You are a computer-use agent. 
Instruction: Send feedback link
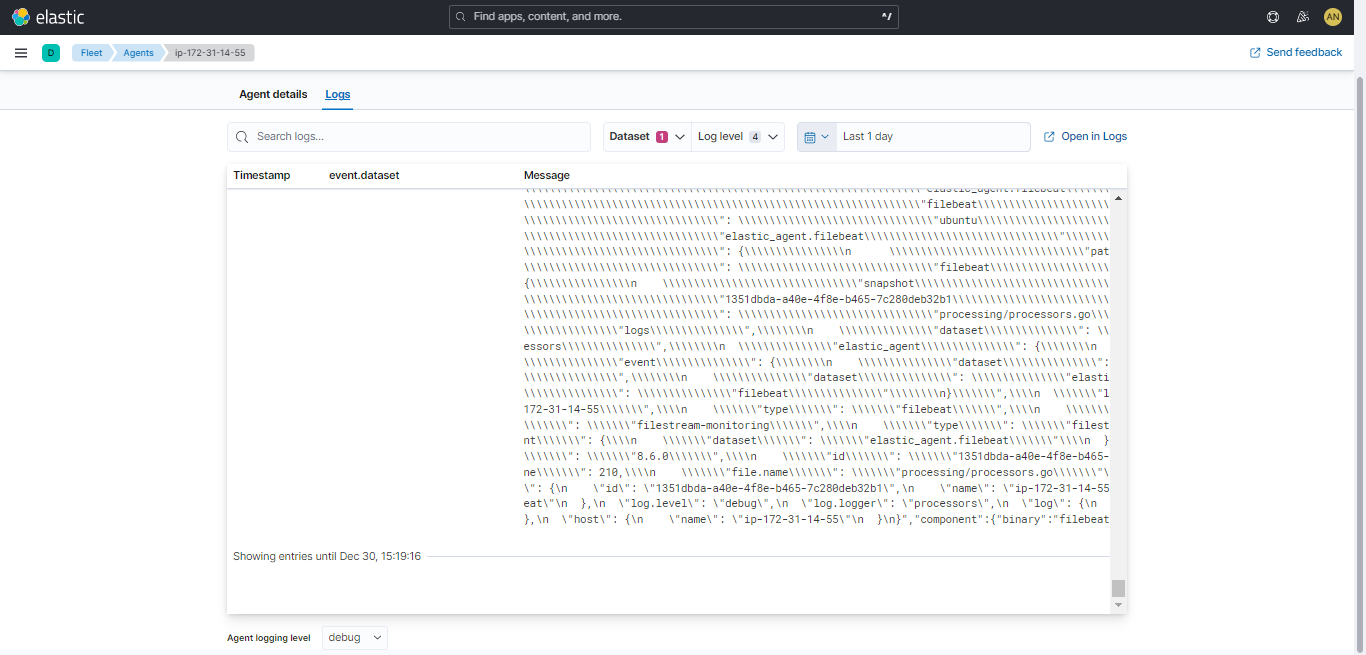click(1296, 53)
